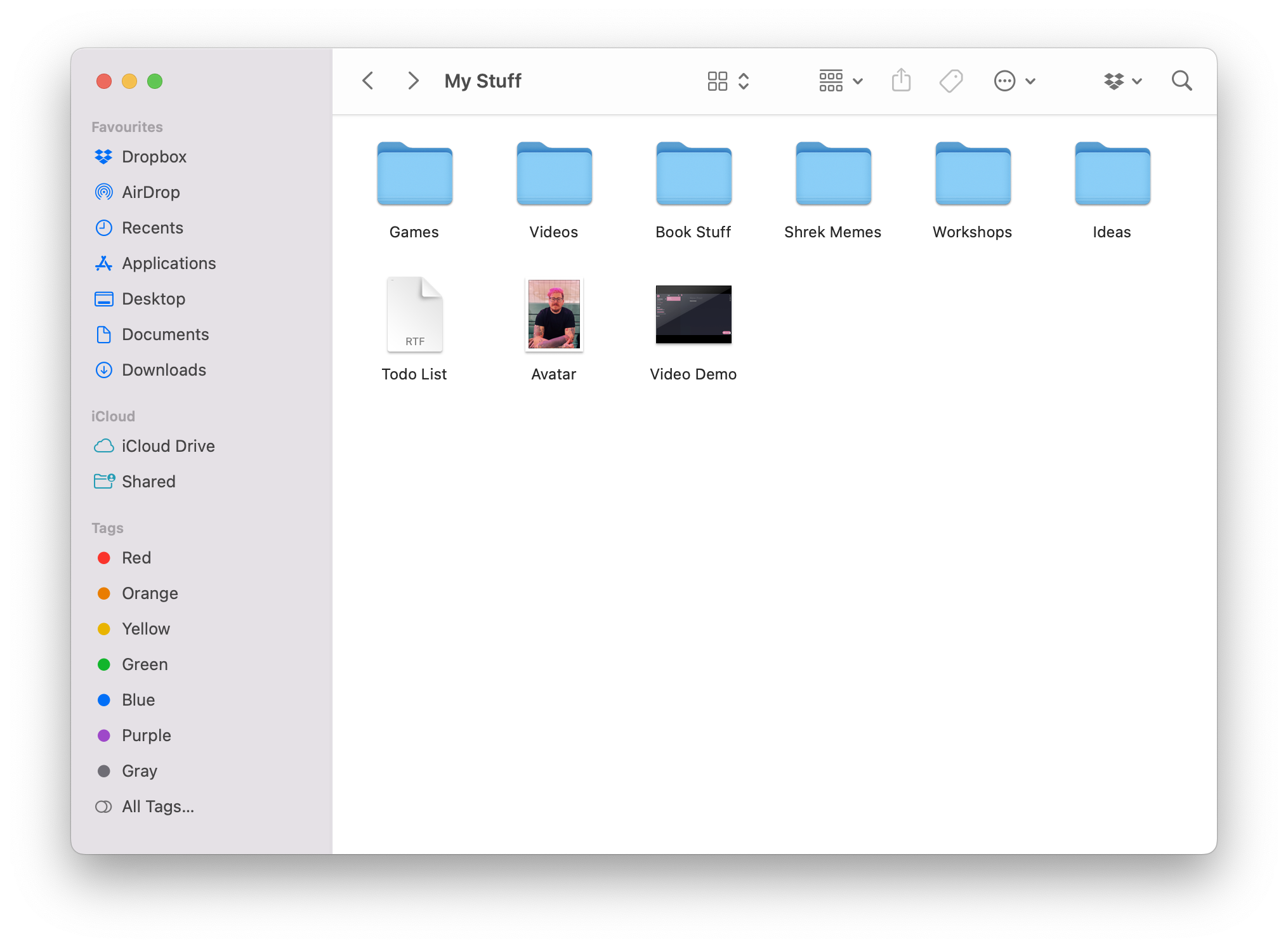Go forward with the right chevron
The image size is (1288, 948).
click(x=413, y=81)
